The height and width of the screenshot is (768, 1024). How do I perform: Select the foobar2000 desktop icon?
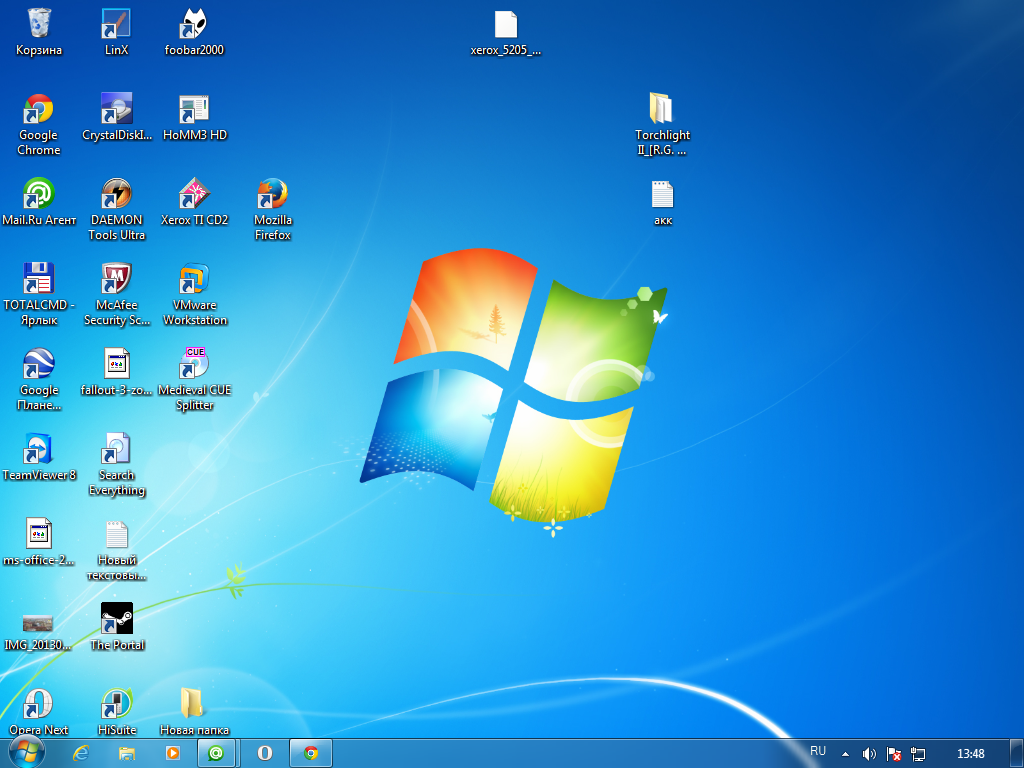coord(194,24)
